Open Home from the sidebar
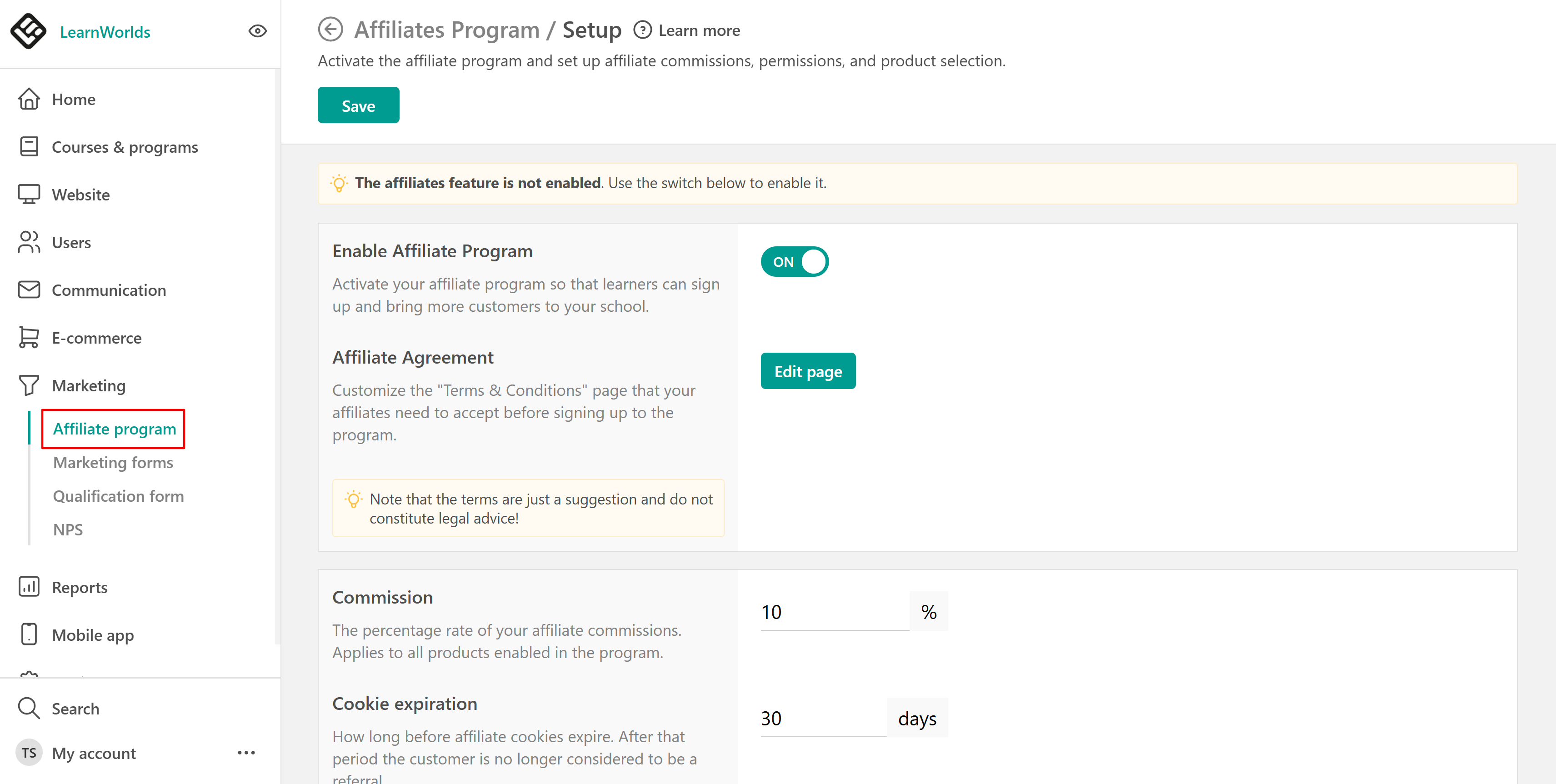 (73, 99)
